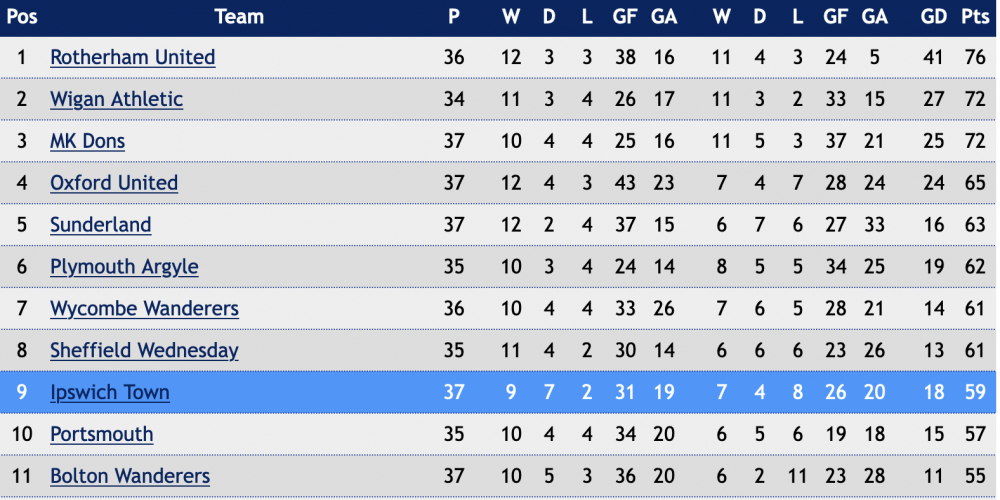Click the P played column header
1000x500 pixels.
(x=454, y=17)
